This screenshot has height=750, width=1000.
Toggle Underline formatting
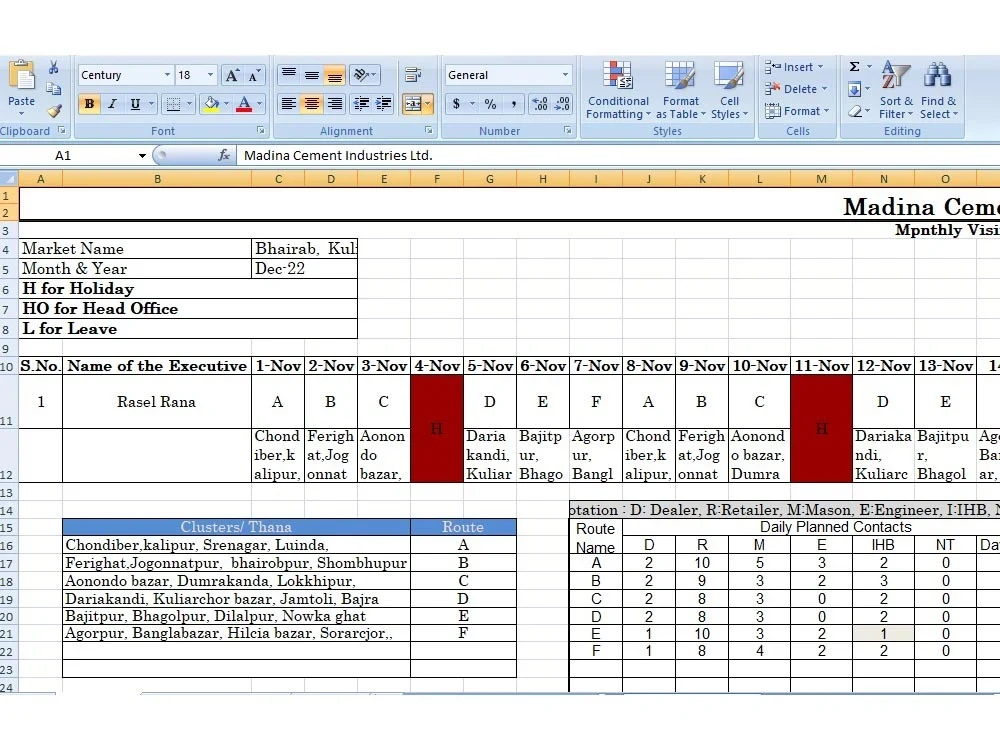coord(135,103)
